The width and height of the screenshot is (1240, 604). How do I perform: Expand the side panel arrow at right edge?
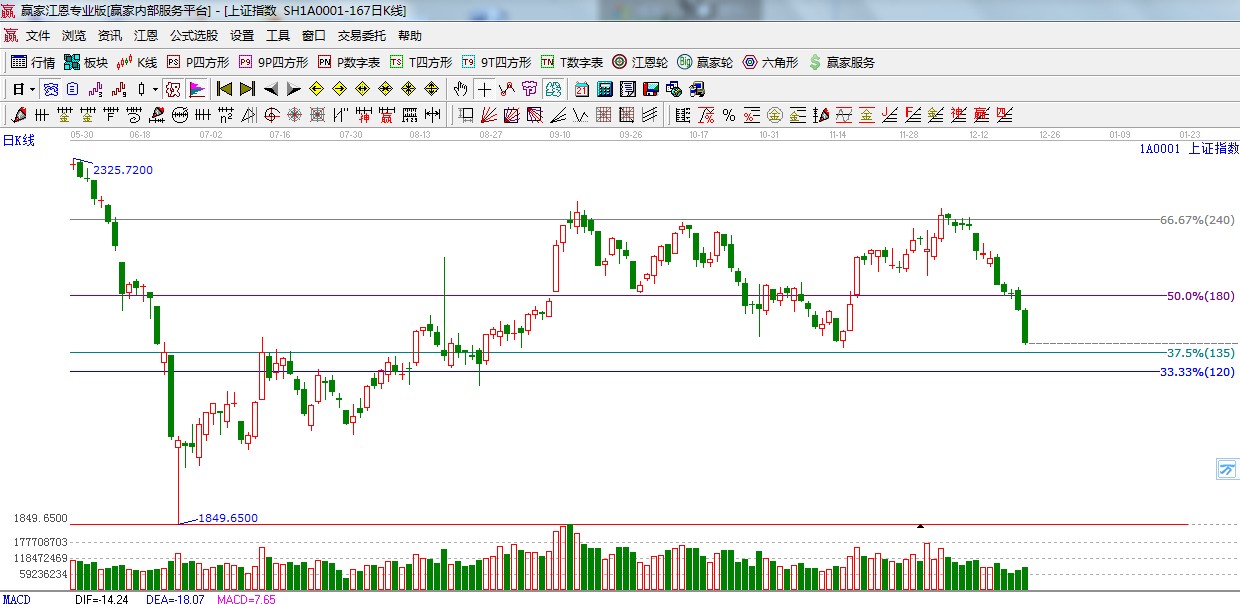point(1226,468)
